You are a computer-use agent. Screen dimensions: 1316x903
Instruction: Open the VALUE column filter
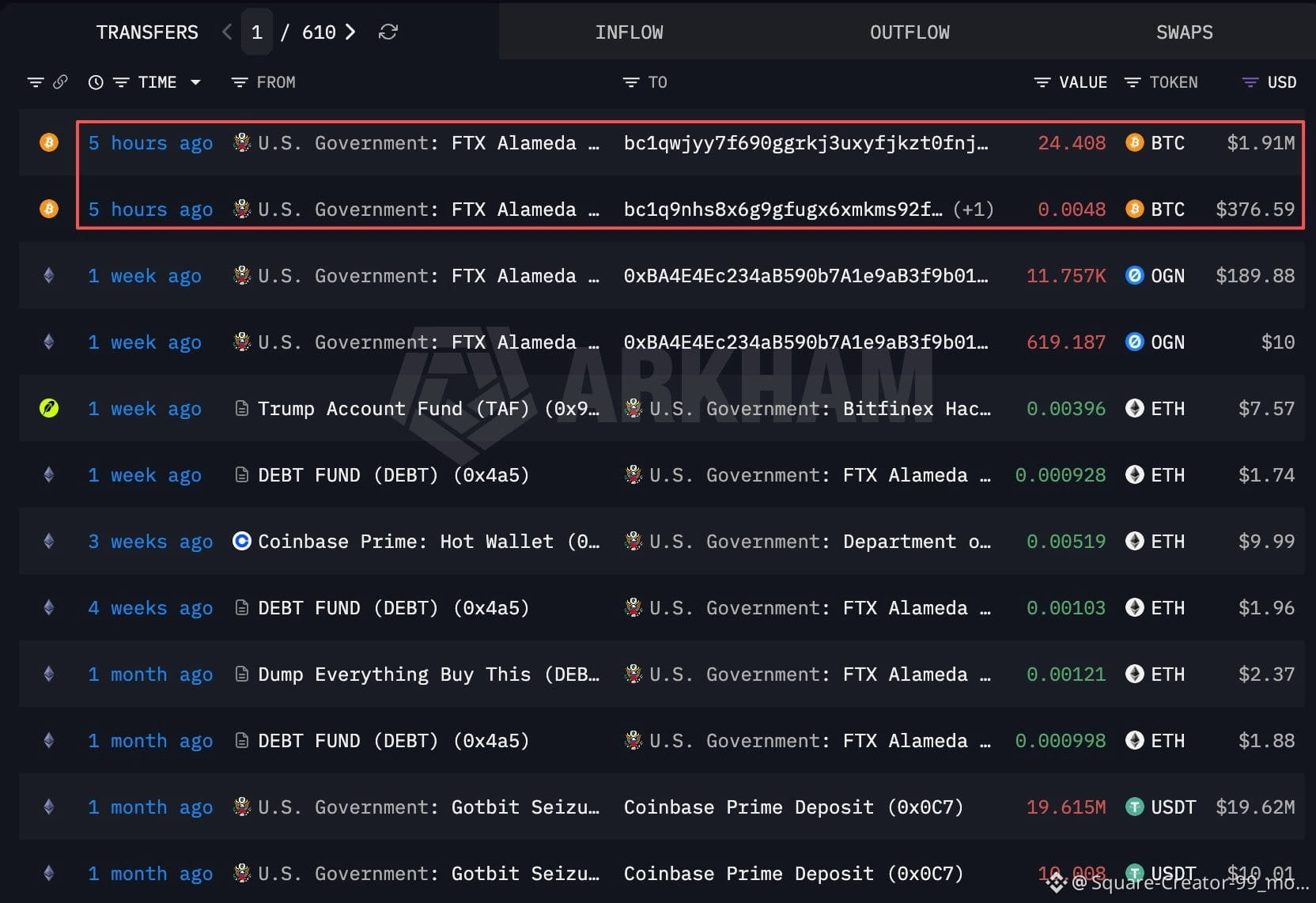1042,82
